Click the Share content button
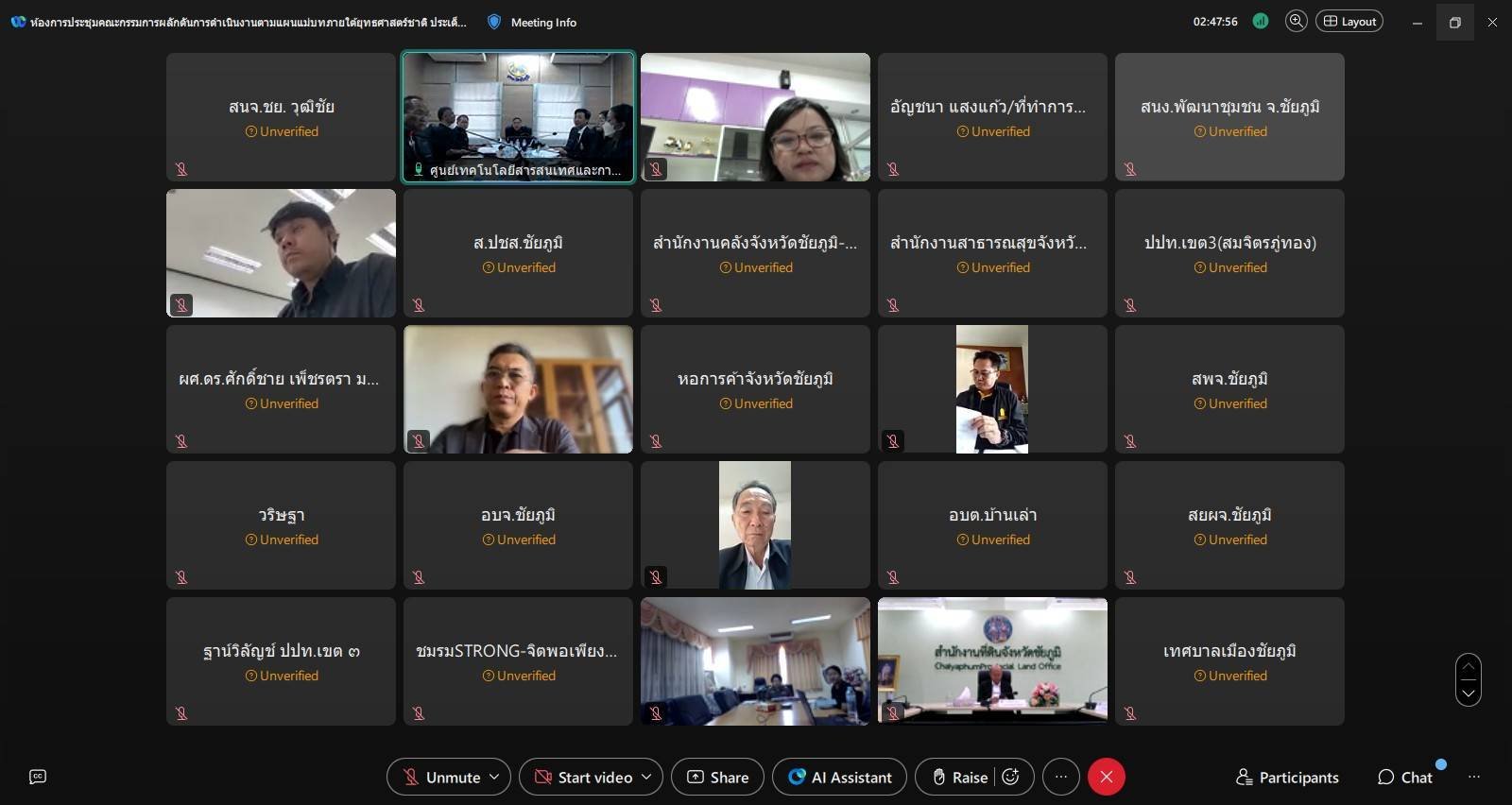Screen dimensions: 1512x805 717,777
